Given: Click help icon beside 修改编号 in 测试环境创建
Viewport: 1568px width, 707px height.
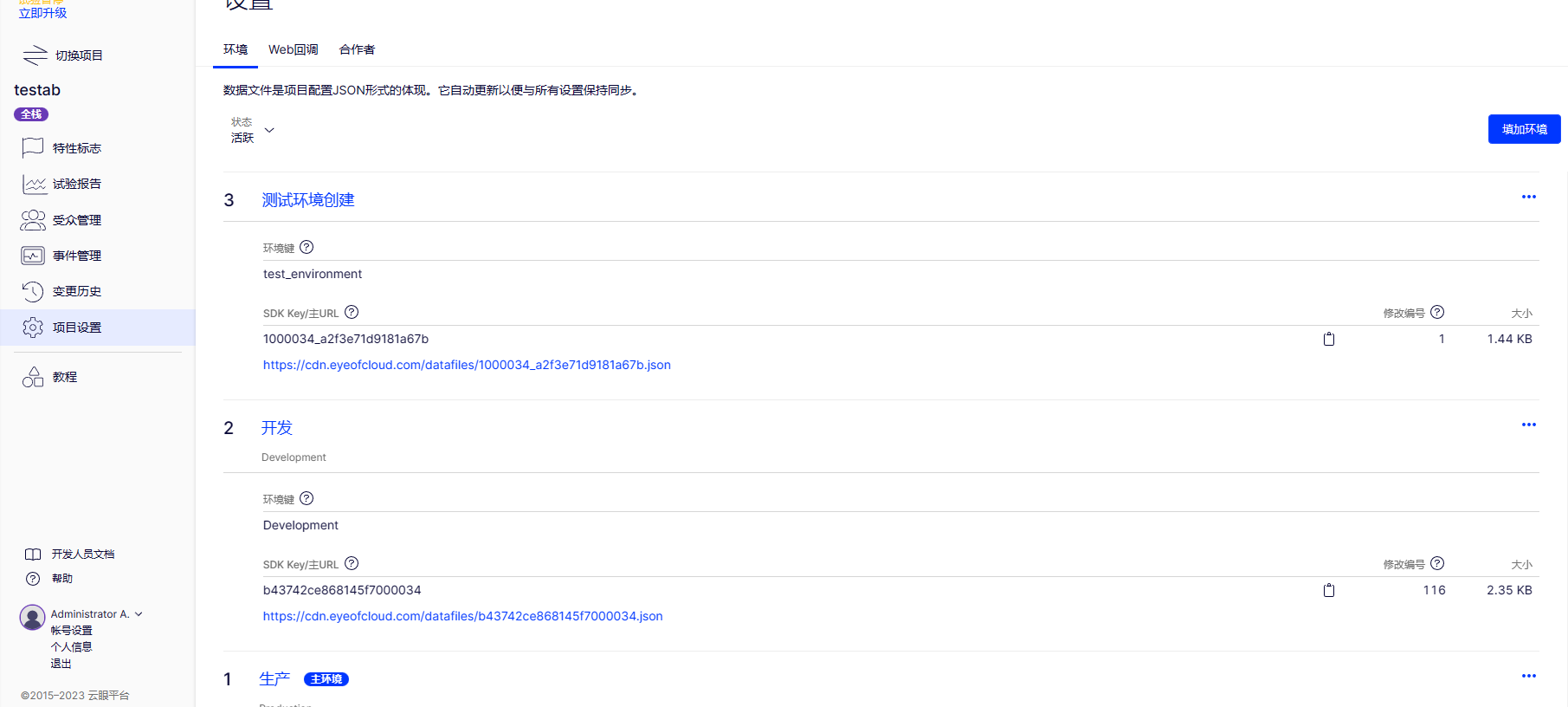Looking at the screenshot, I should 1437,312.
